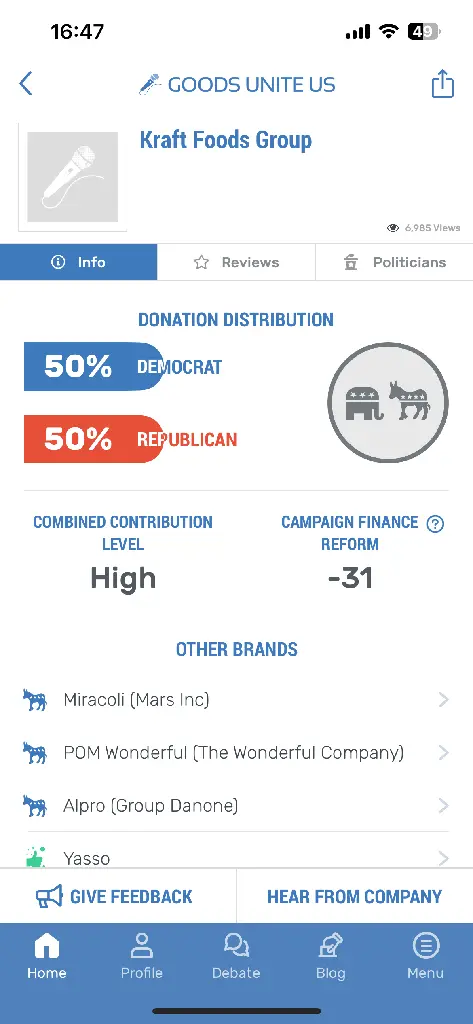473x1024 pixels.
Task: Tap the donkey icon beside Miracoli
Action: pyautogui.click(x=35, y=700)
